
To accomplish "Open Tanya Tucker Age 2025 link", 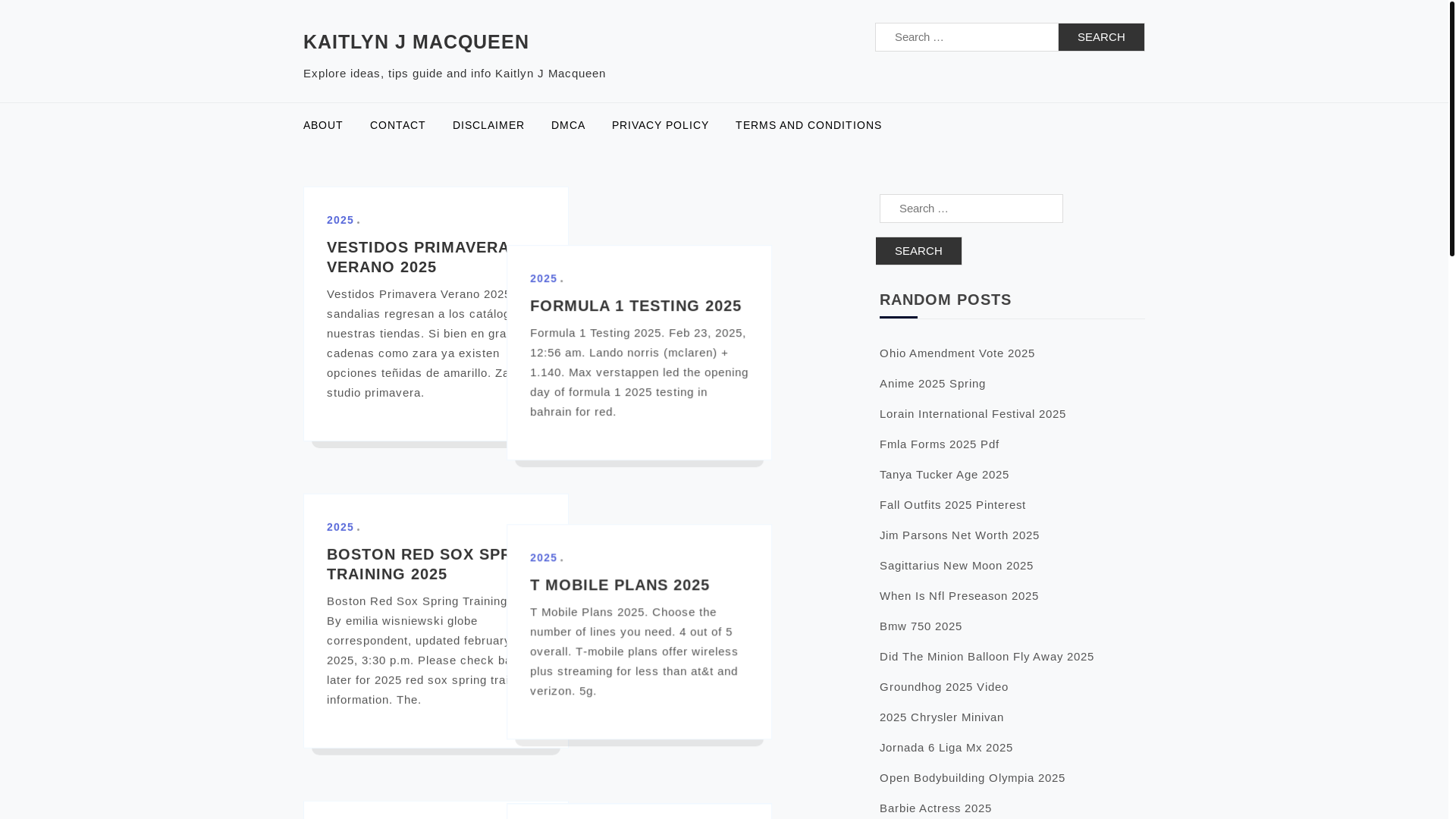I will [944, 475].
